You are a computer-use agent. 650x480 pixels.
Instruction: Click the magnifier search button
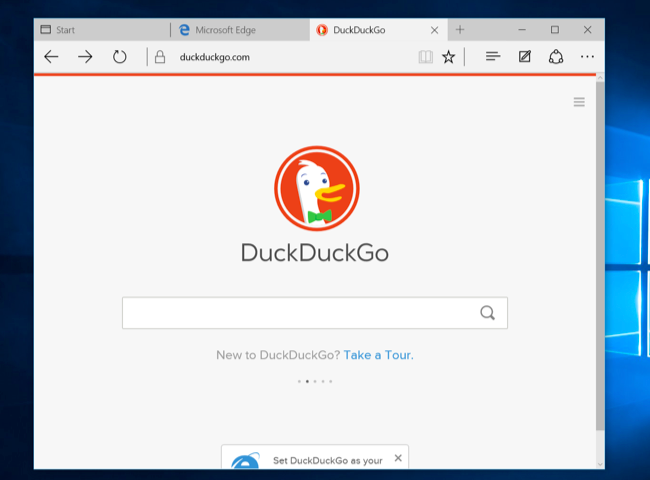[x=488, y=313]
